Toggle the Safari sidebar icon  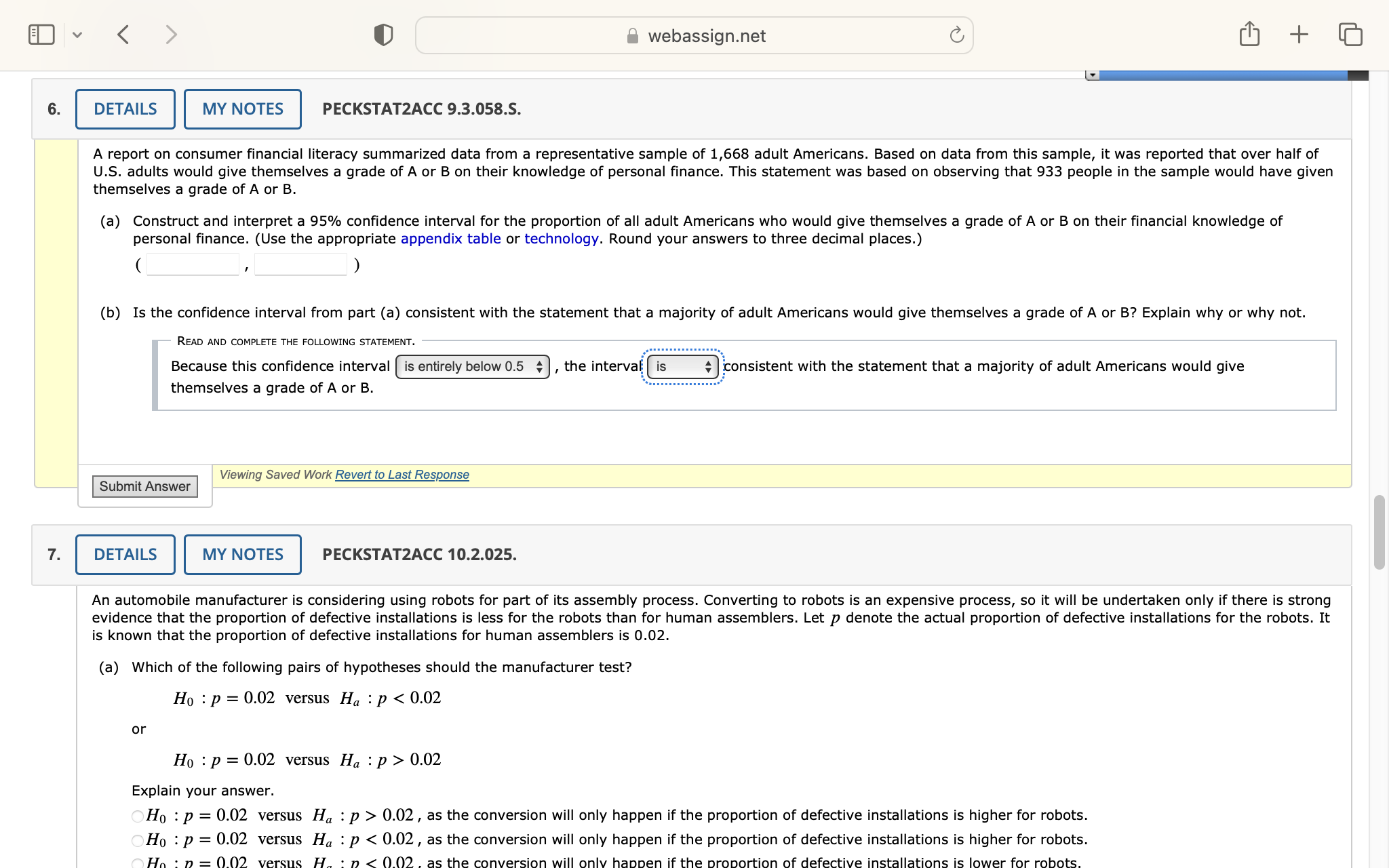tap(41, 35)
